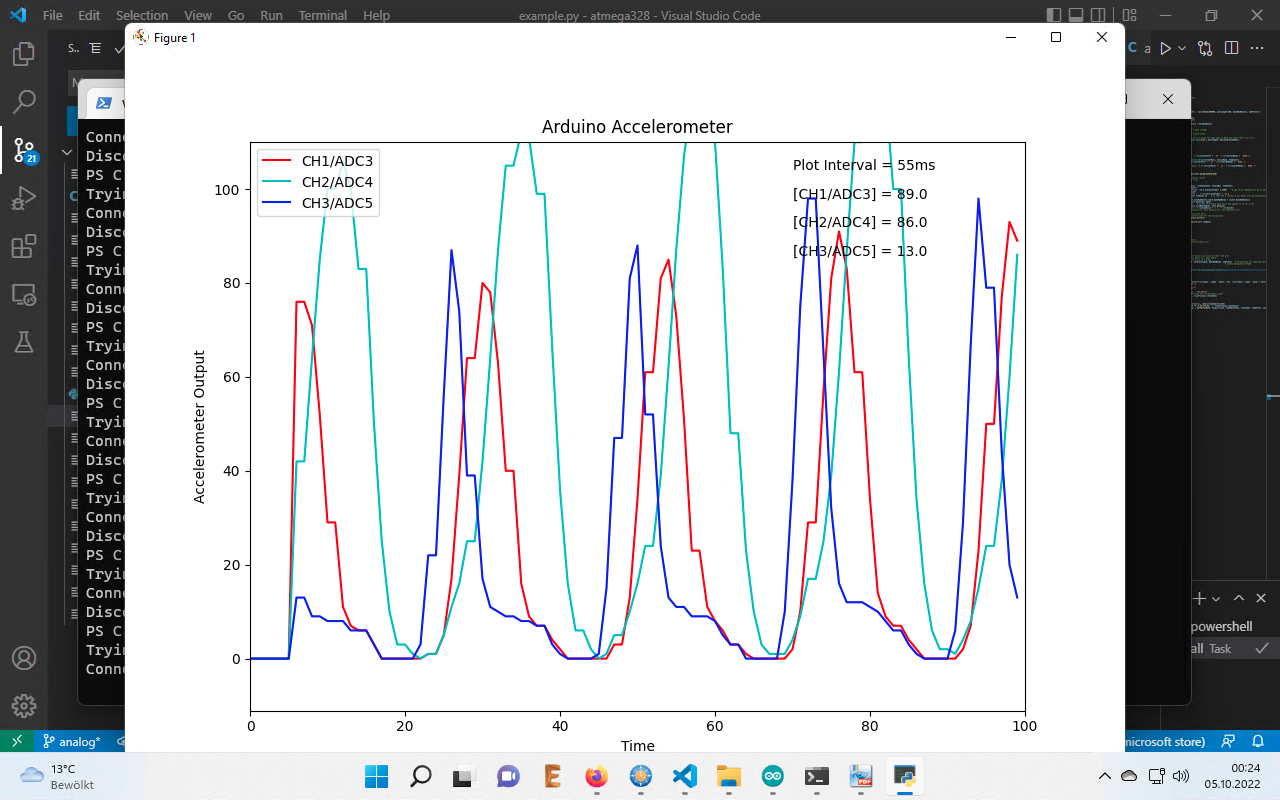Open taskbar Search magnifier
The height and width of the screenshot is (800, 1280).
point(421,776)
